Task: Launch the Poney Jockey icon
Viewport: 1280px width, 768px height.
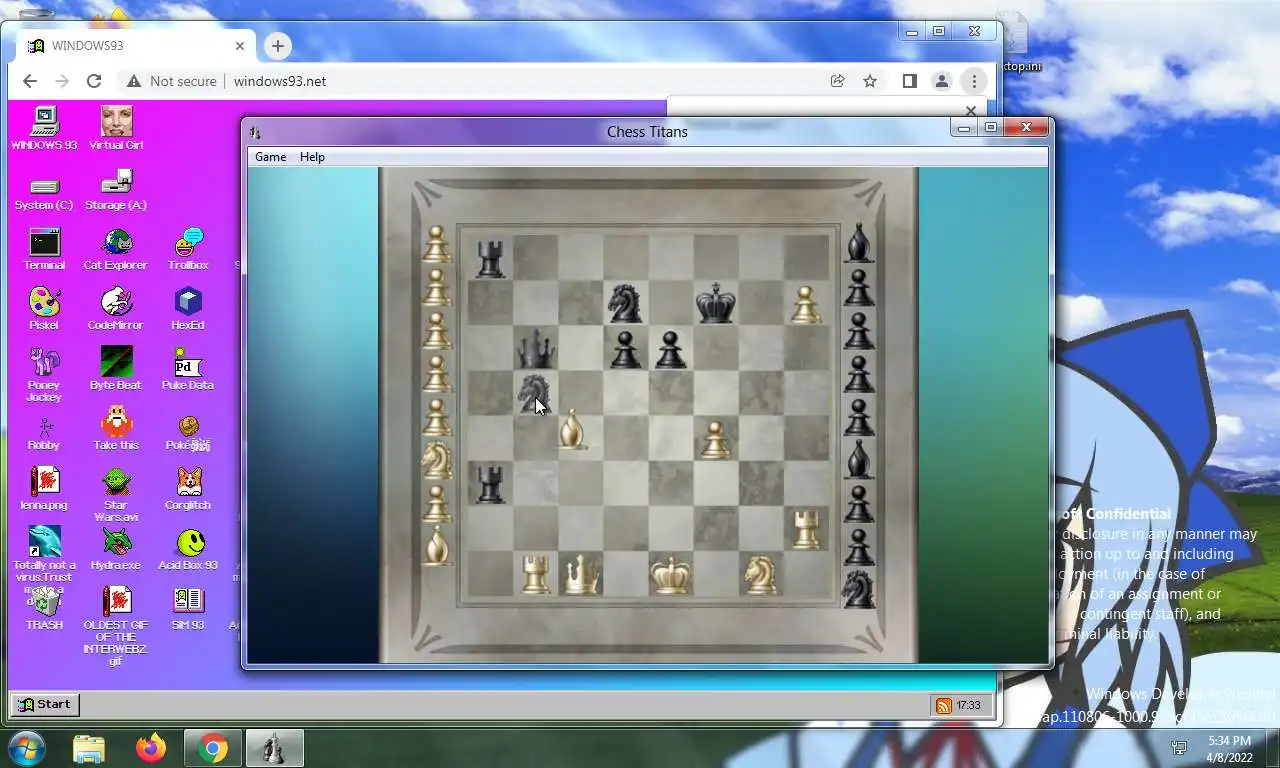Action: [x=44, y=374]
